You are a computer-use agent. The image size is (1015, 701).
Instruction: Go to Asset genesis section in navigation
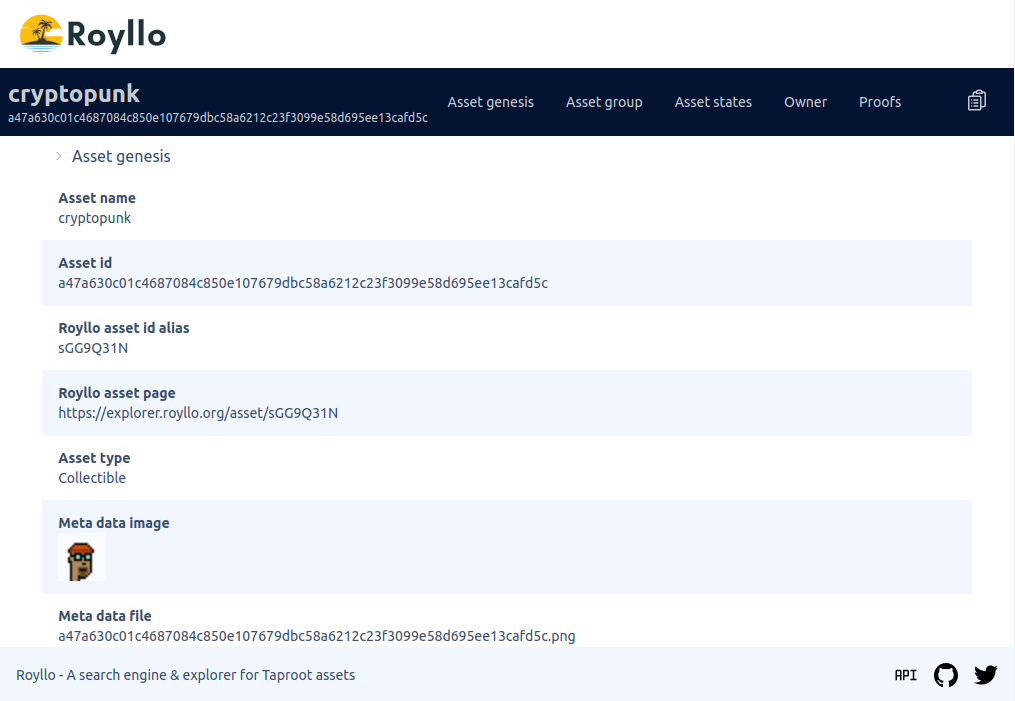(x=491, y=102)
